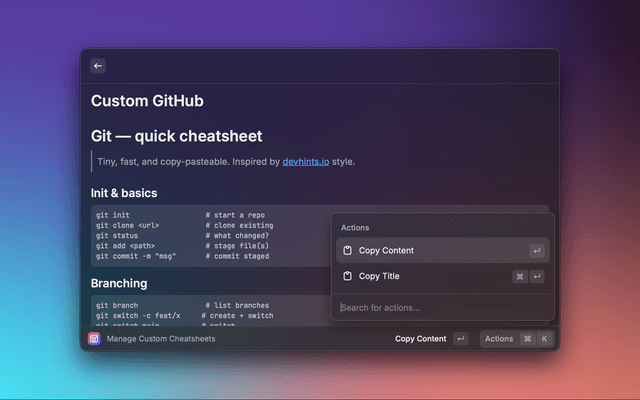Click the Command key badge beside Actions button
The image size is (640, 400).
tap(527, 339)
